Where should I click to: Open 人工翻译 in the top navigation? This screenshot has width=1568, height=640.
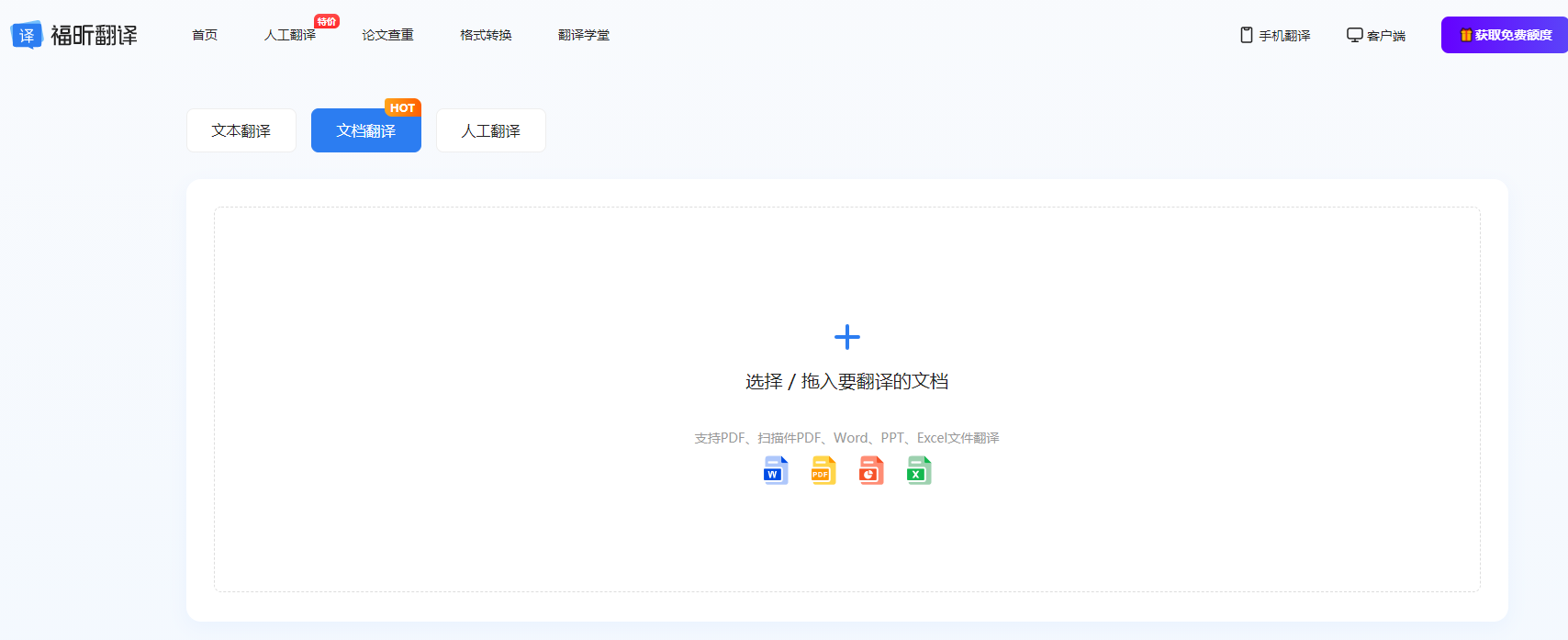click(290, 35)
